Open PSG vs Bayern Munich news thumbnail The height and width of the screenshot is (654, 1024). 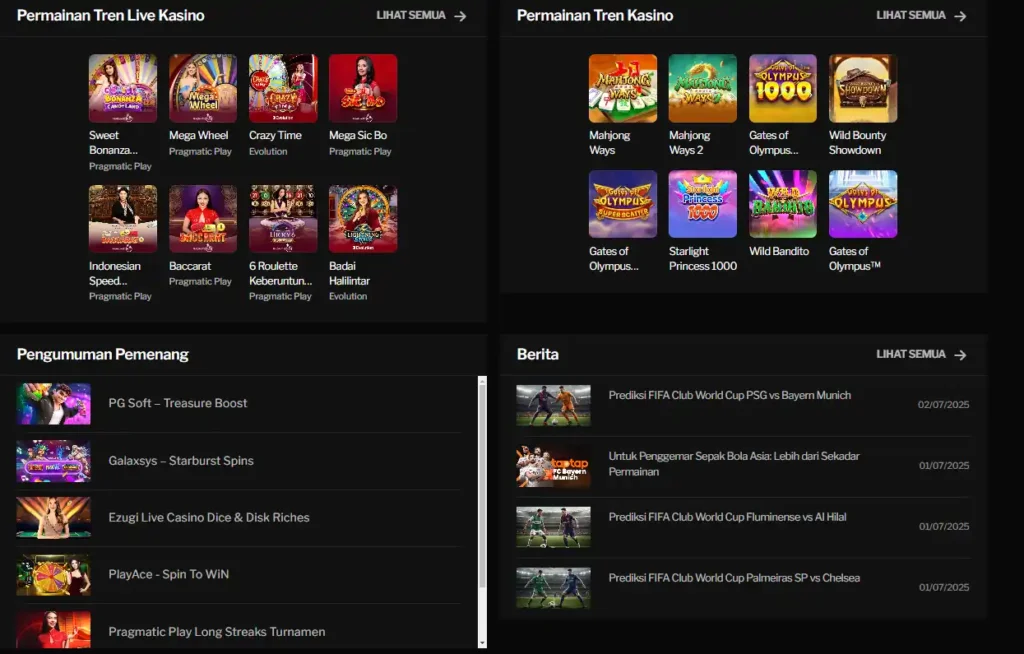tap(553, 405)
